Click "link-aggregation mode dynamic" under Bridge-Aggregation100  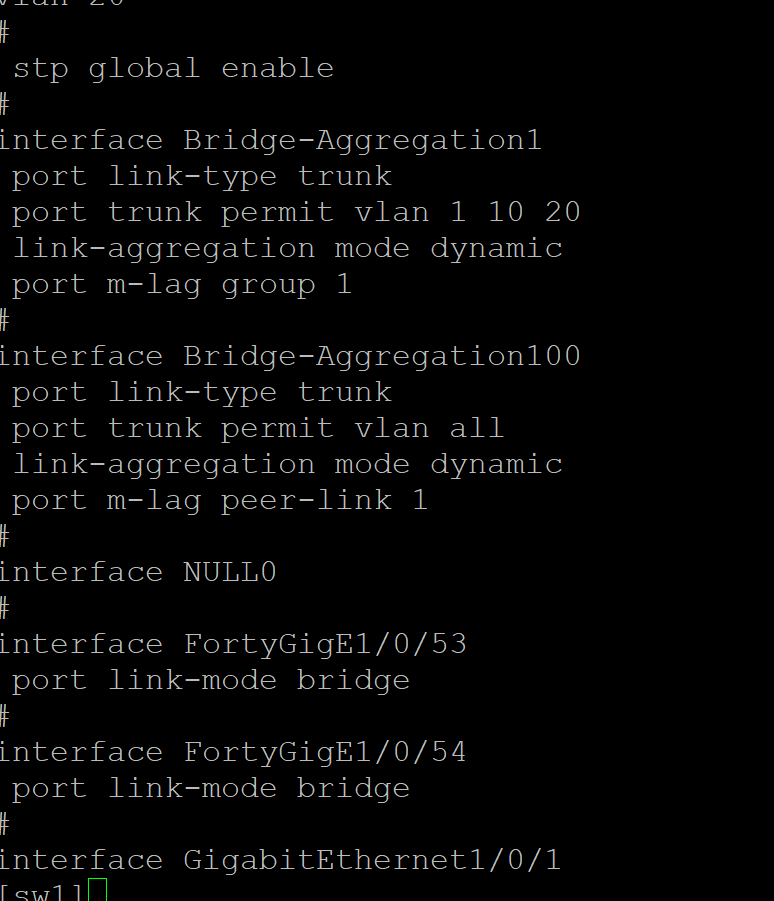click(288, 464)
